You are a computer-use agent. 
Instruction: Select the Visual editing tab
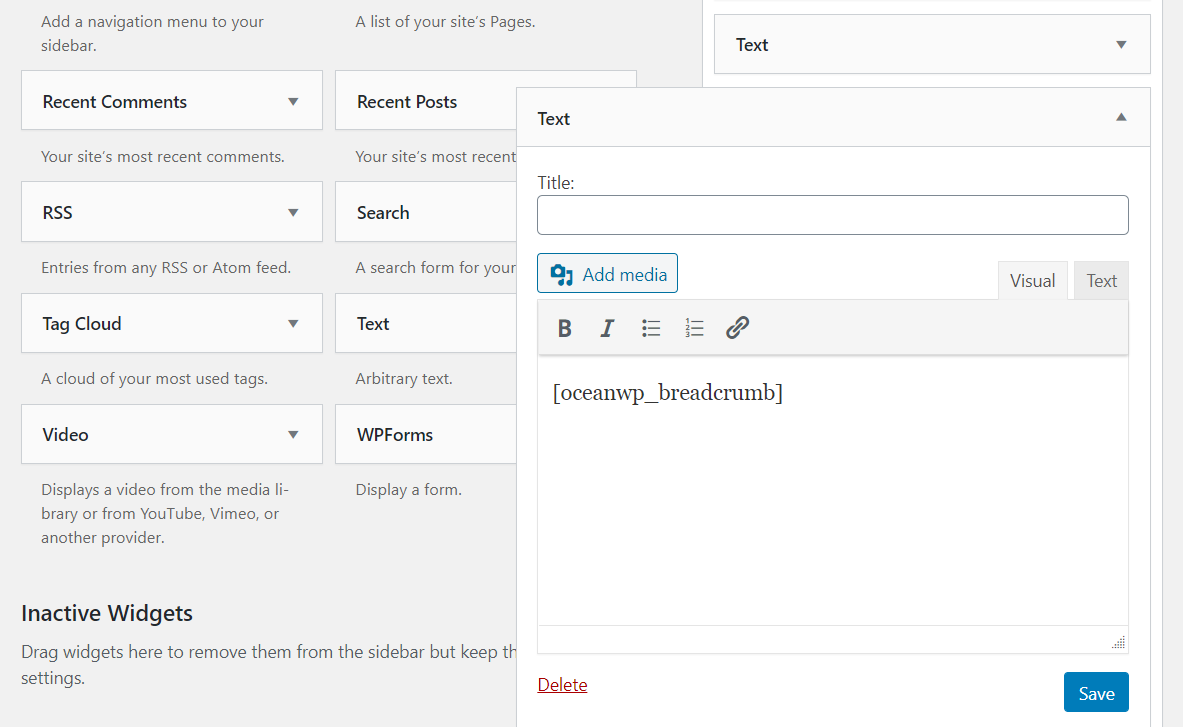[x=1033, y=280]
